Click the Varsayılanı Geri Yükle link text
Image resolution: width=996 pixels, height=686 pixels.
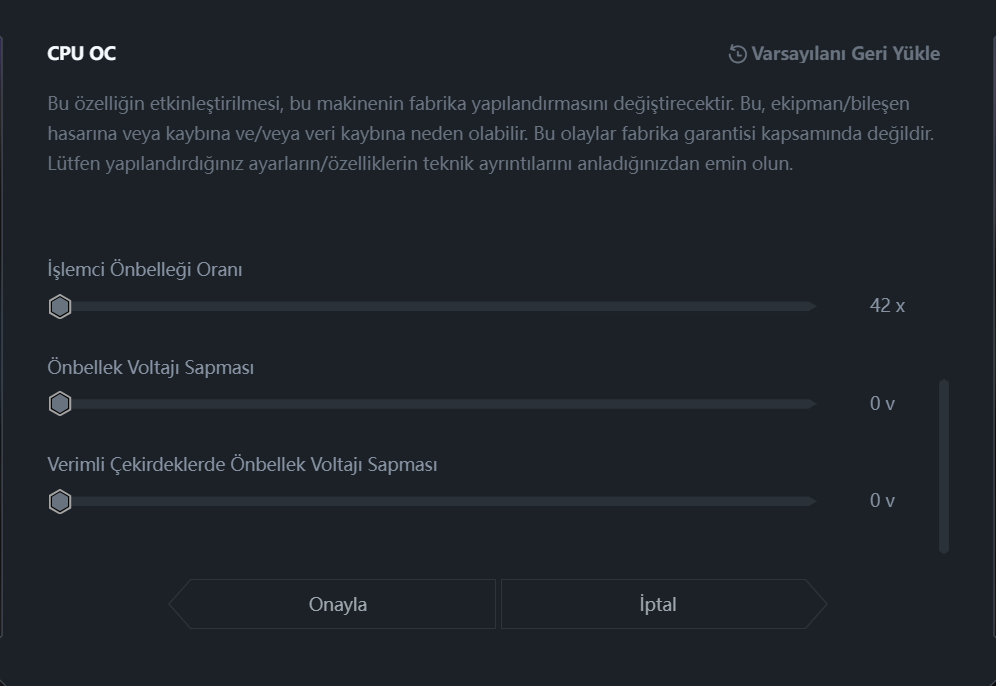(x=845, y=54)
